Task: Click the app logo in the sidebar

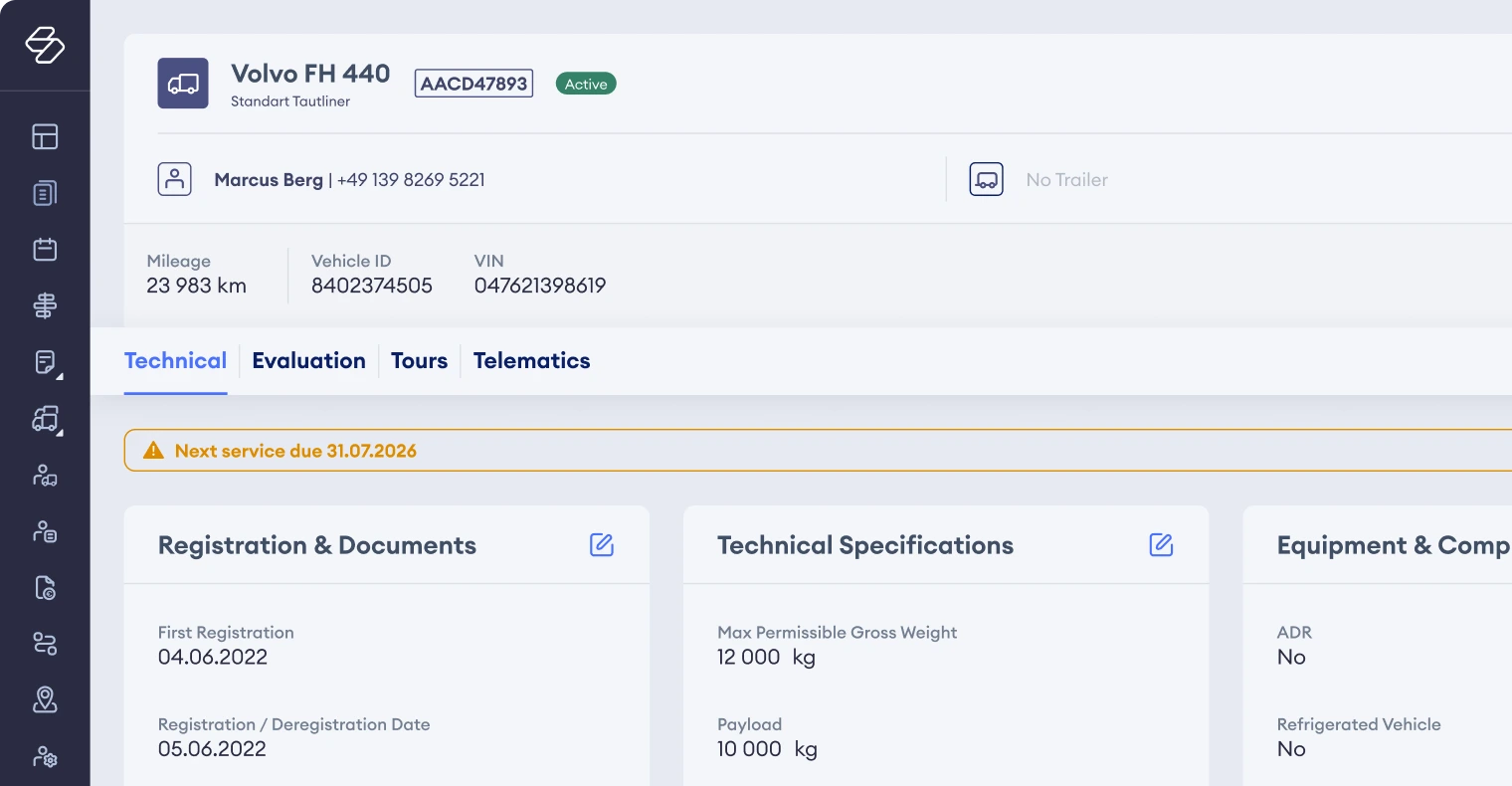Action: (45, 45)
